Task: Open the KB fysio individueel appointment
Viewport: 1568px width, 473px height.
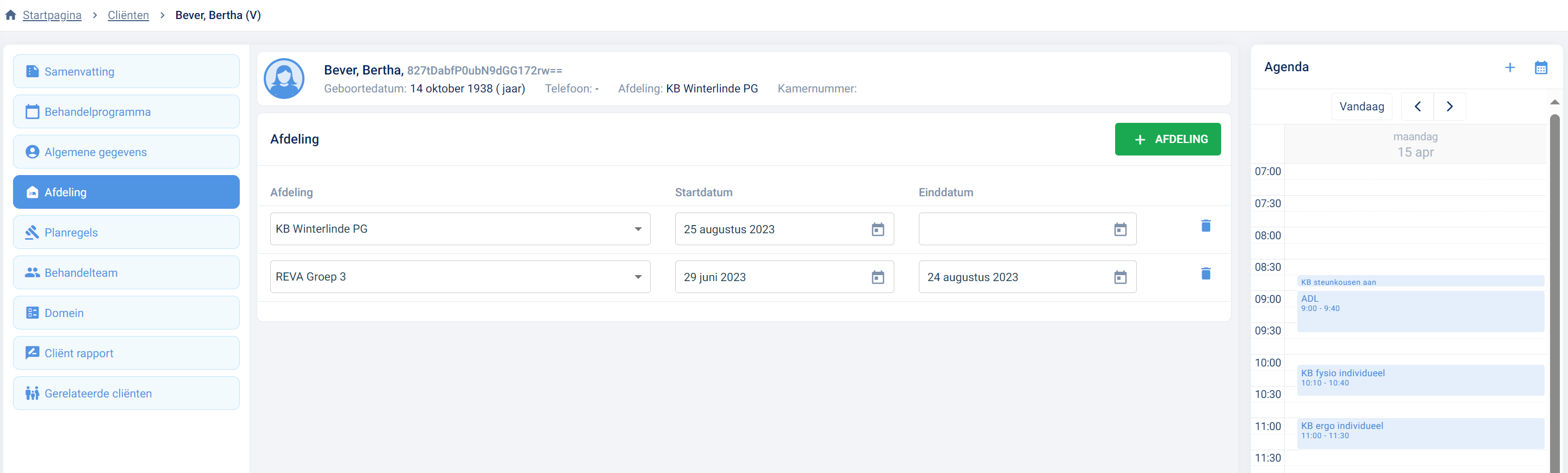Action: pos(1420,380)
